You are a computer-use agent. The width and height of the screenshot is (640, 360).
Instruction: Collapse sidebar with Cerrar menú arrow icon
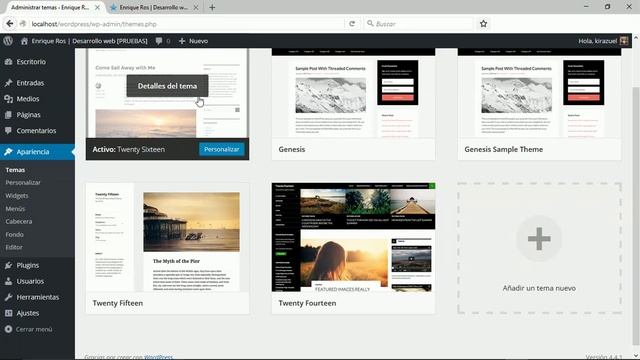coord(8,329)
